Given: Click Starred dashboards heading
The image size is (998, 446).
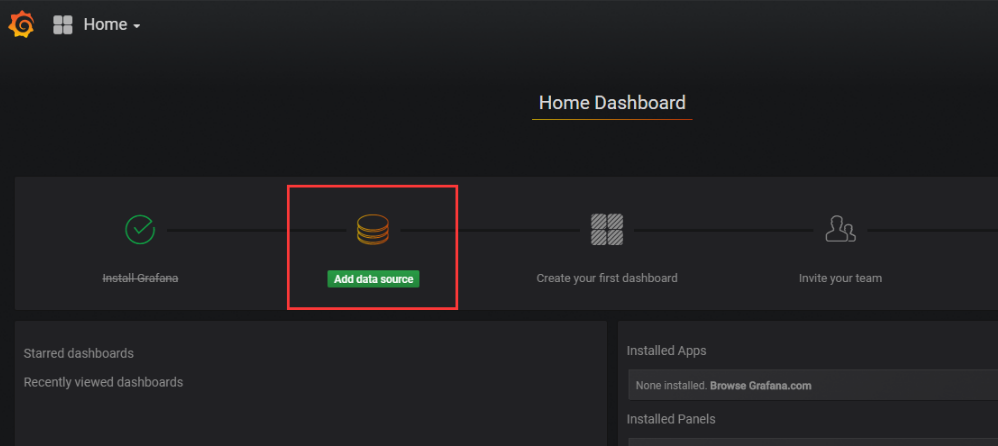Looking at the screenshot, I should pyautogui.click(x=78, y=353).
